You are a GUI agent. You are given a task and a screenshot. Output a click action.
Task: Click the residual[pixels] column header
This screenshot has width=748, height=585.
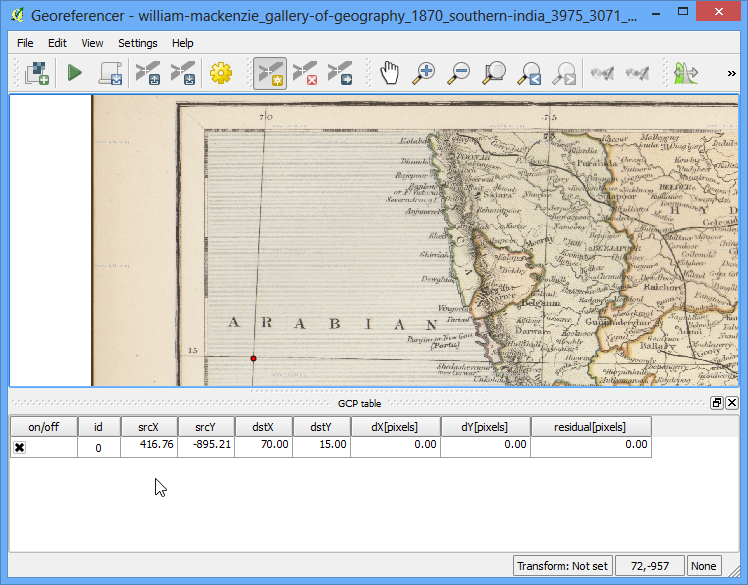tap(591, 427)
